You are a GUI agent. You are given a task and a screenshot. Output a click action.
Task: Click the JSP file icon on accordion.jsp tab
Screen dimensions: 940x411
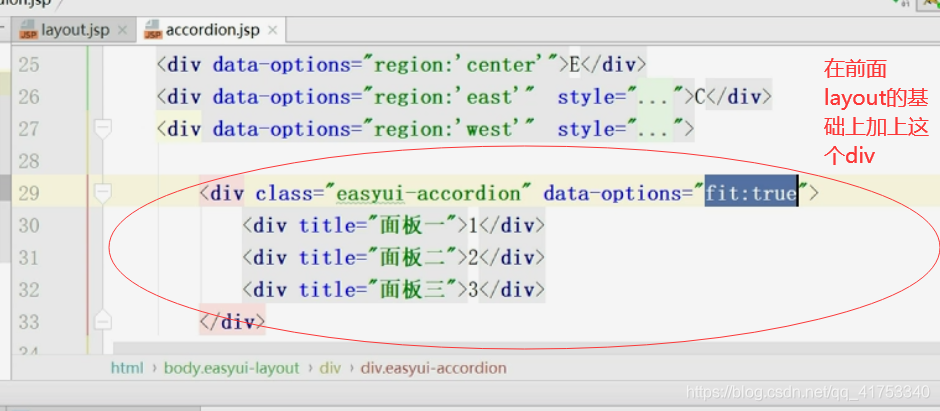pyautogui.click(x=153, y=30)
